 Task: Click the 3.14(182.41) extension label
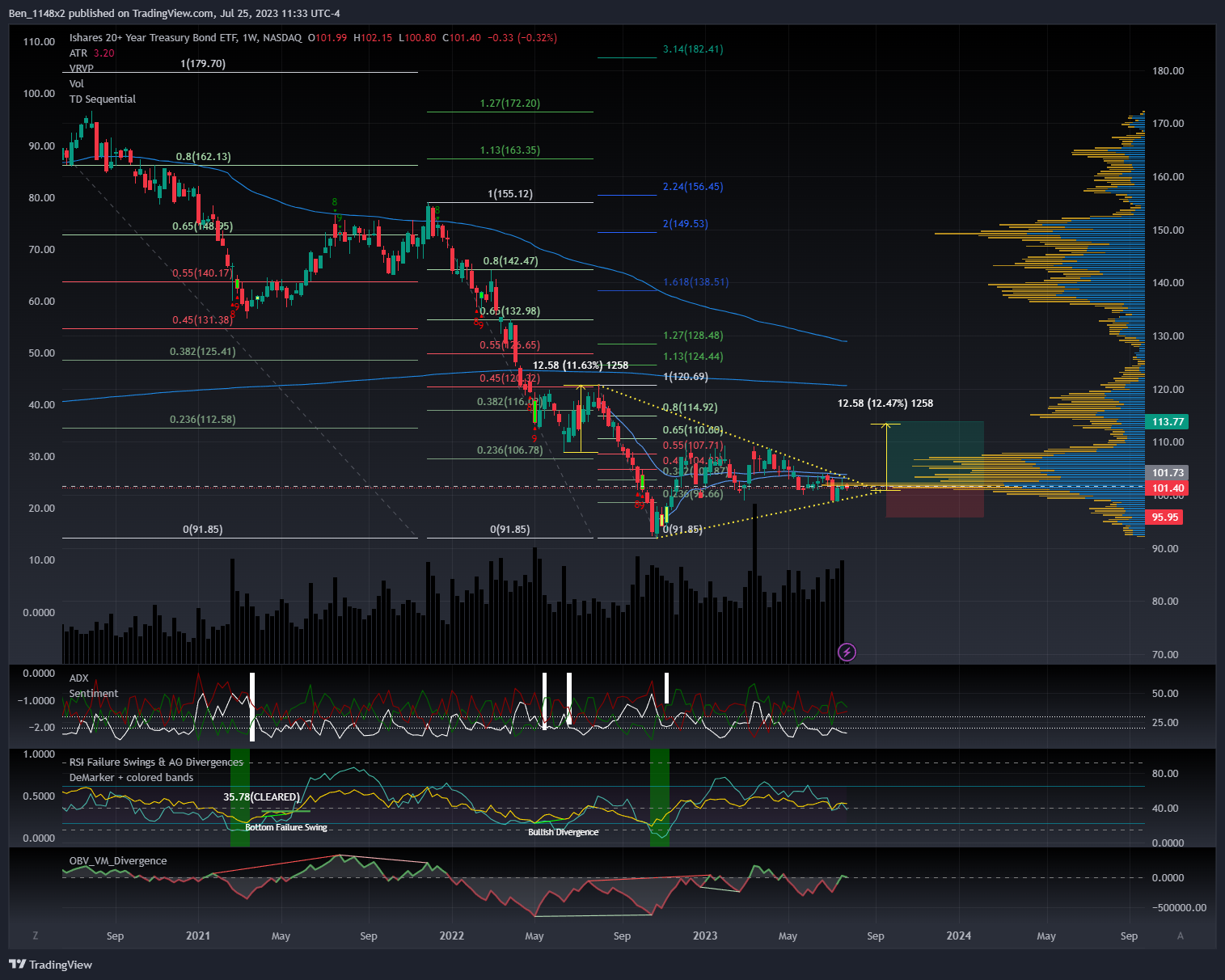[693, 49]
